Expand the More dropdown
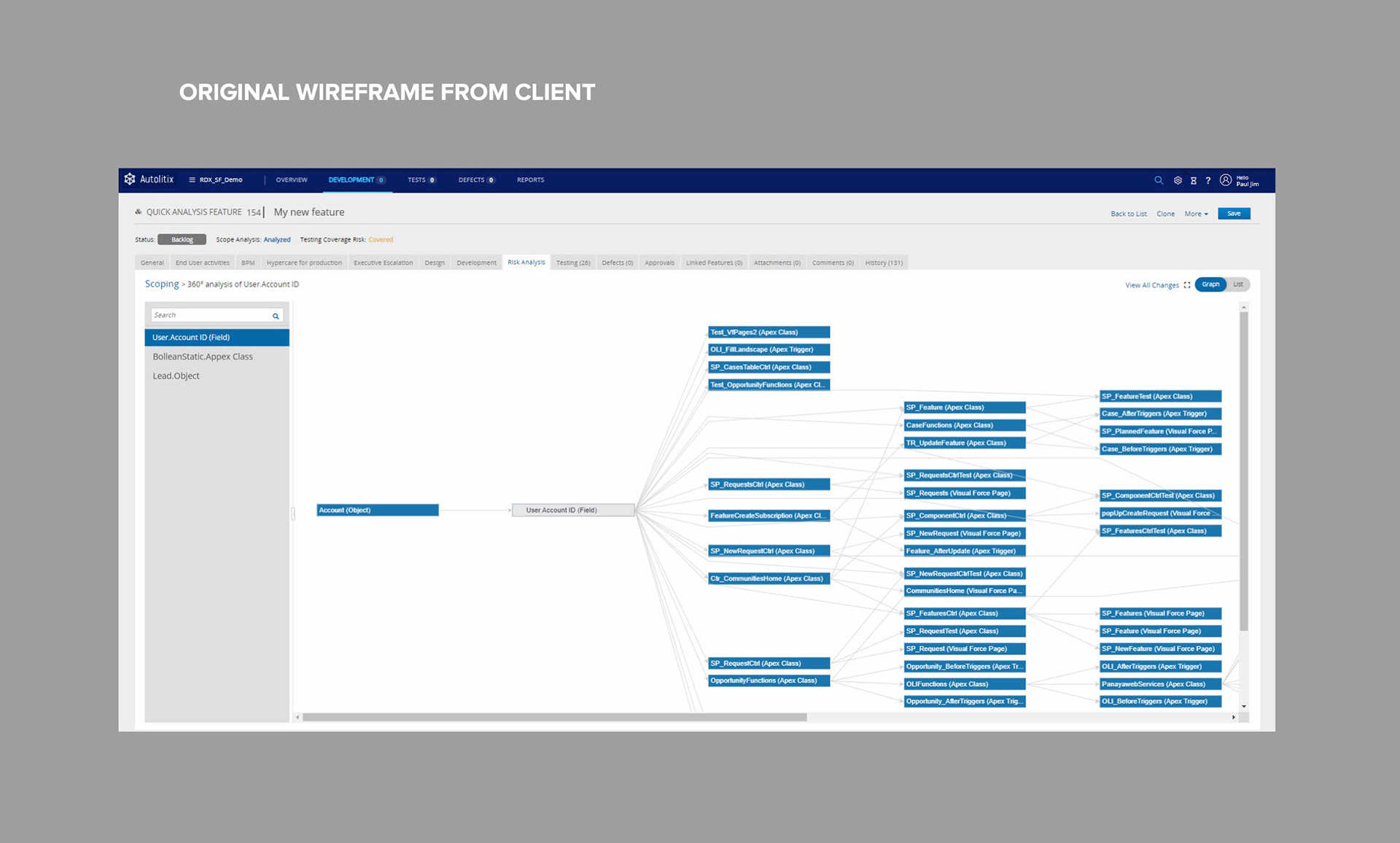Viewport: 1400px width, 843px height. (x=1196, y=214)
